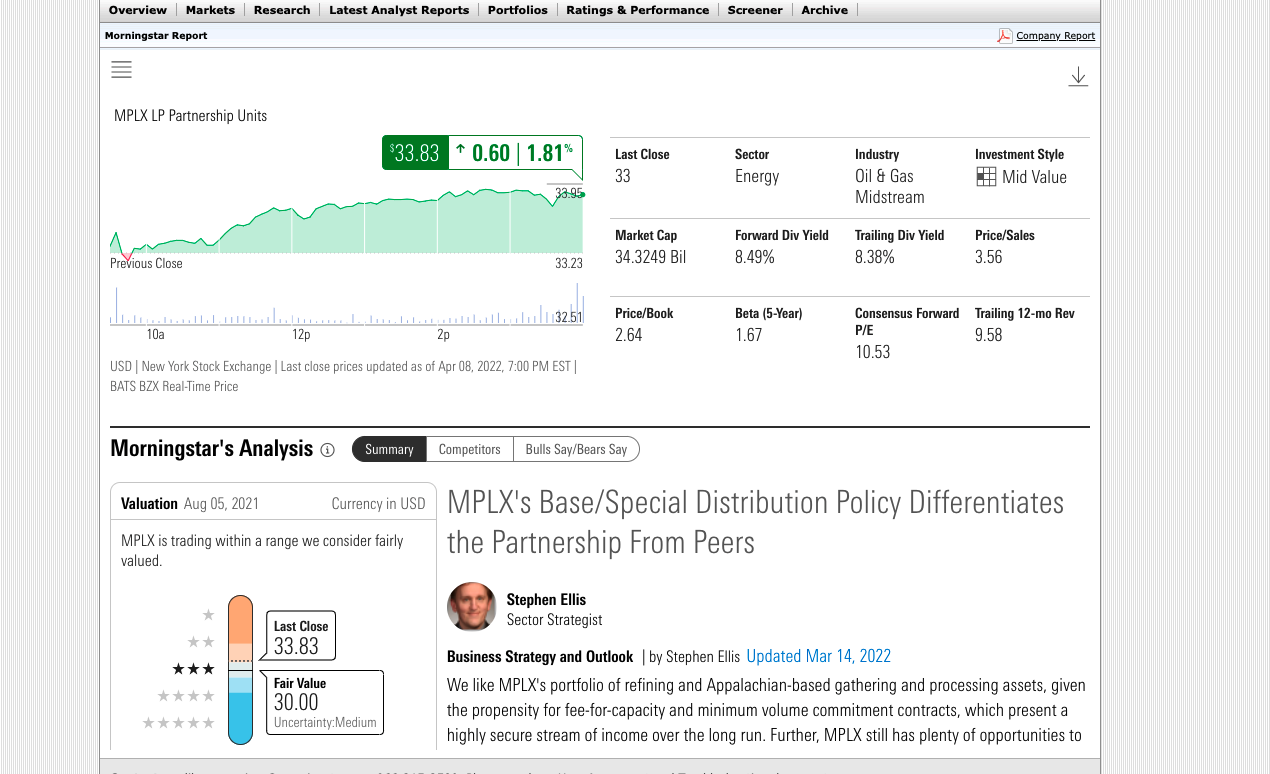Switch to Bulls Say/Bears Say view
Image resolution: width=1270 pixels, height=774 pixels.
[x=576, y=449]
